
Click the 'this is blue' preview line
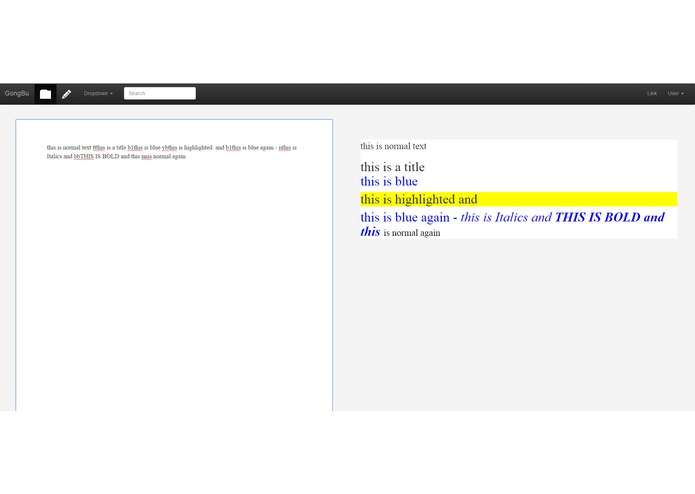point(389,181)
